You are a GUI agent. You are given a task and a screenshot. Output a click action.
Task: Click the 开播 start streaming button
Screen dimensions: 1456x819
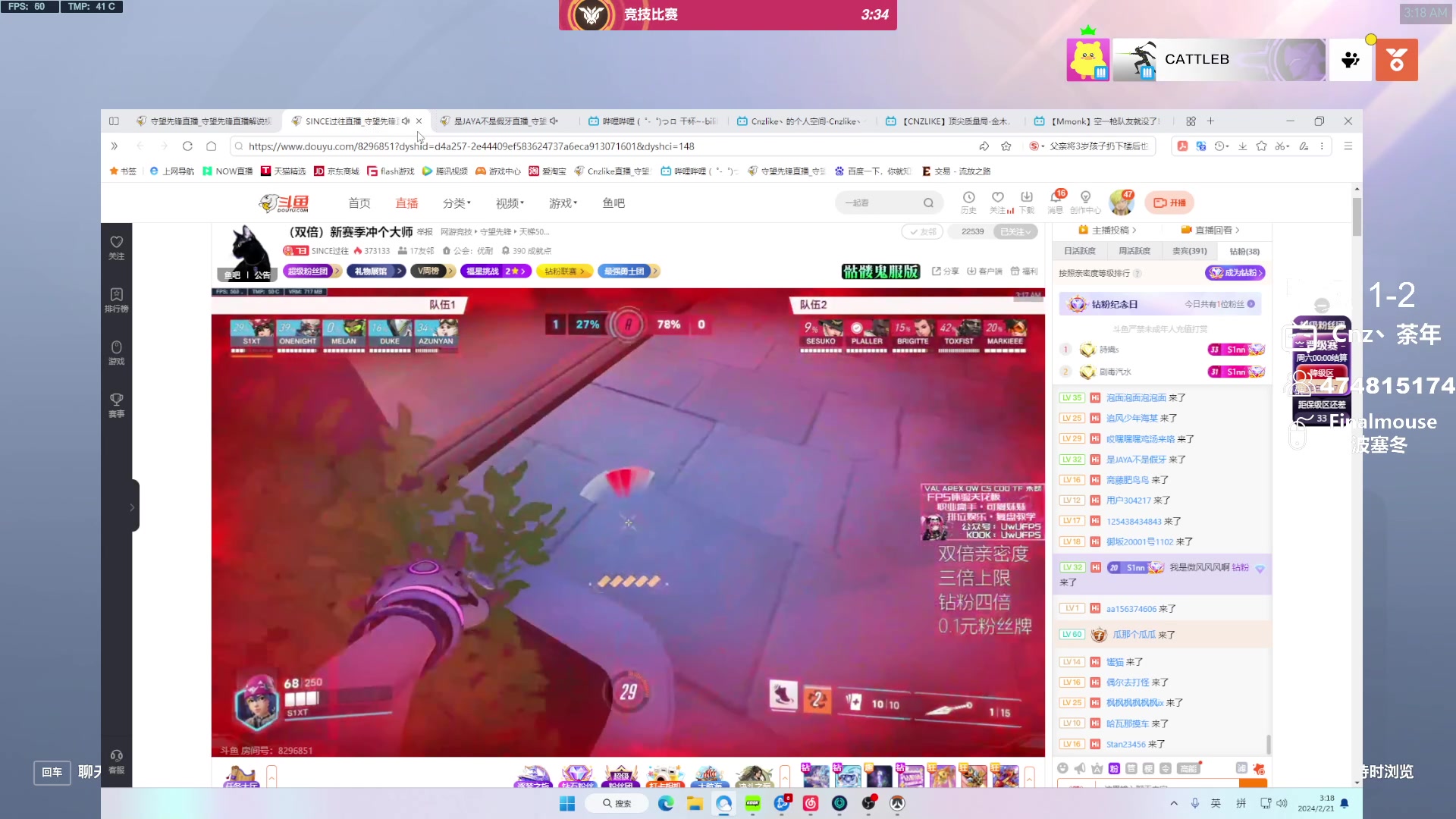(x=1169, y=202)
